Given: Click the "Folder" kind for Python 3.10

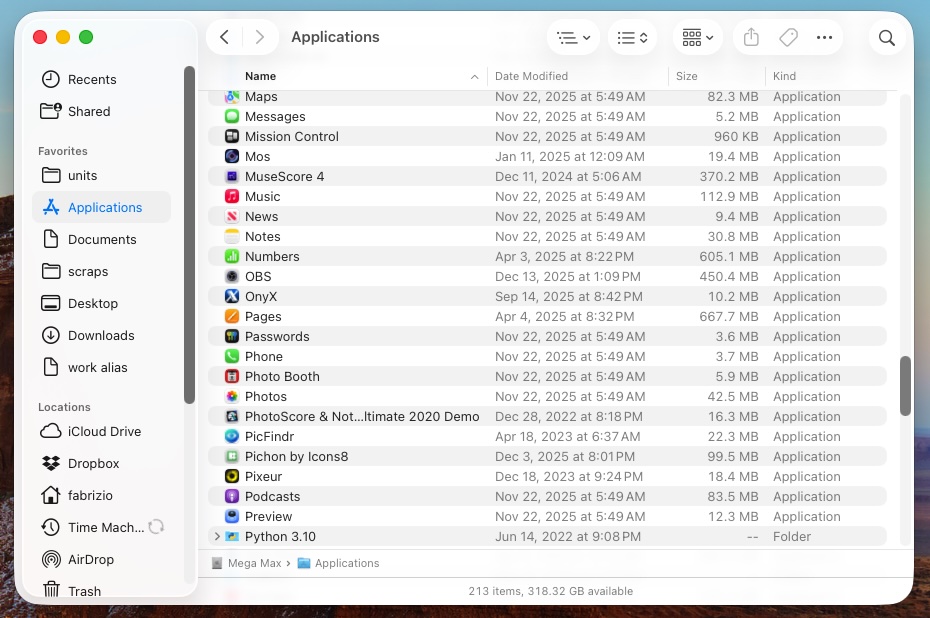Looking at the screenshot, I should click(x=792, y=537).
